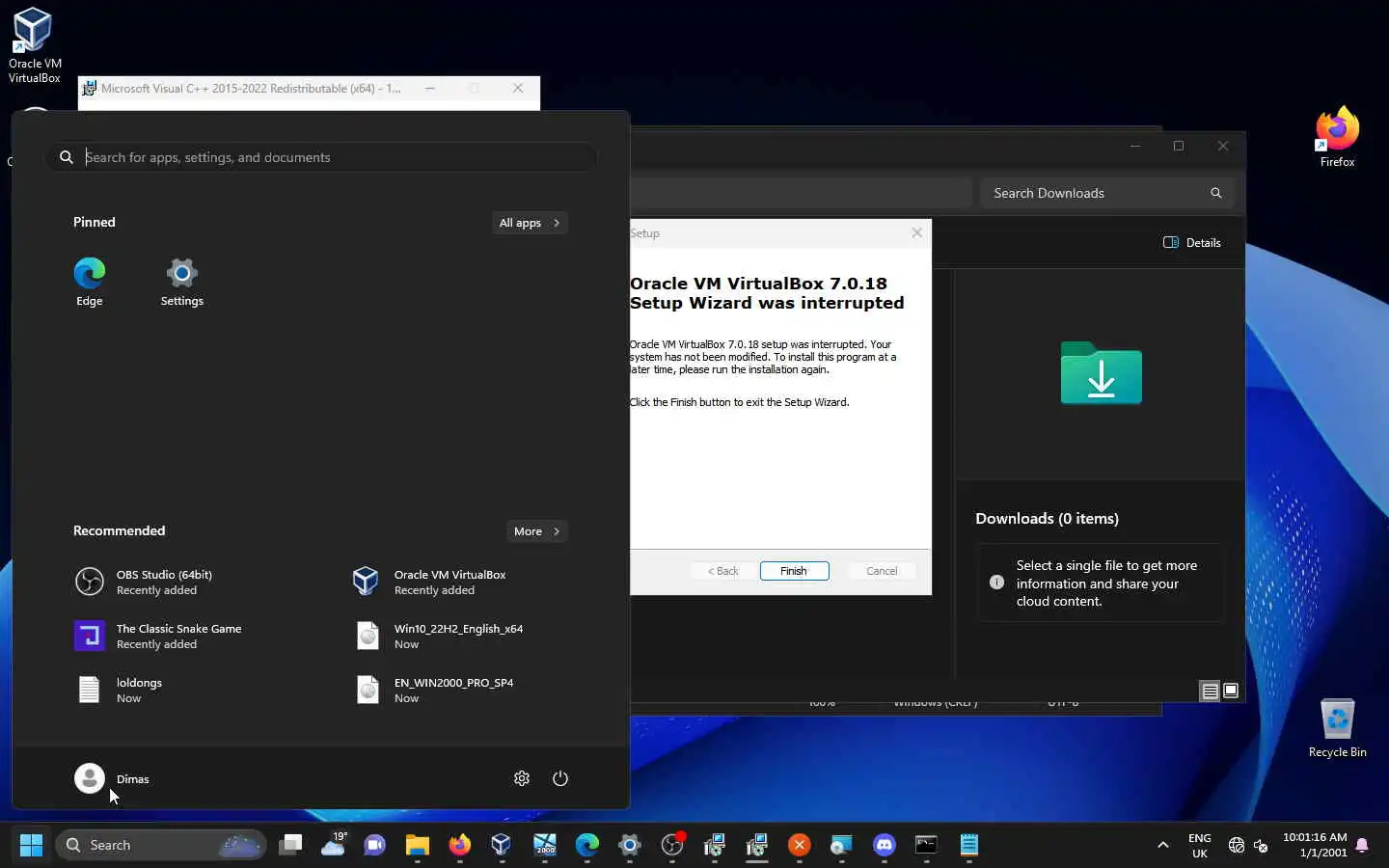Click the Downloads folder icon in preview

(1101, 372)
